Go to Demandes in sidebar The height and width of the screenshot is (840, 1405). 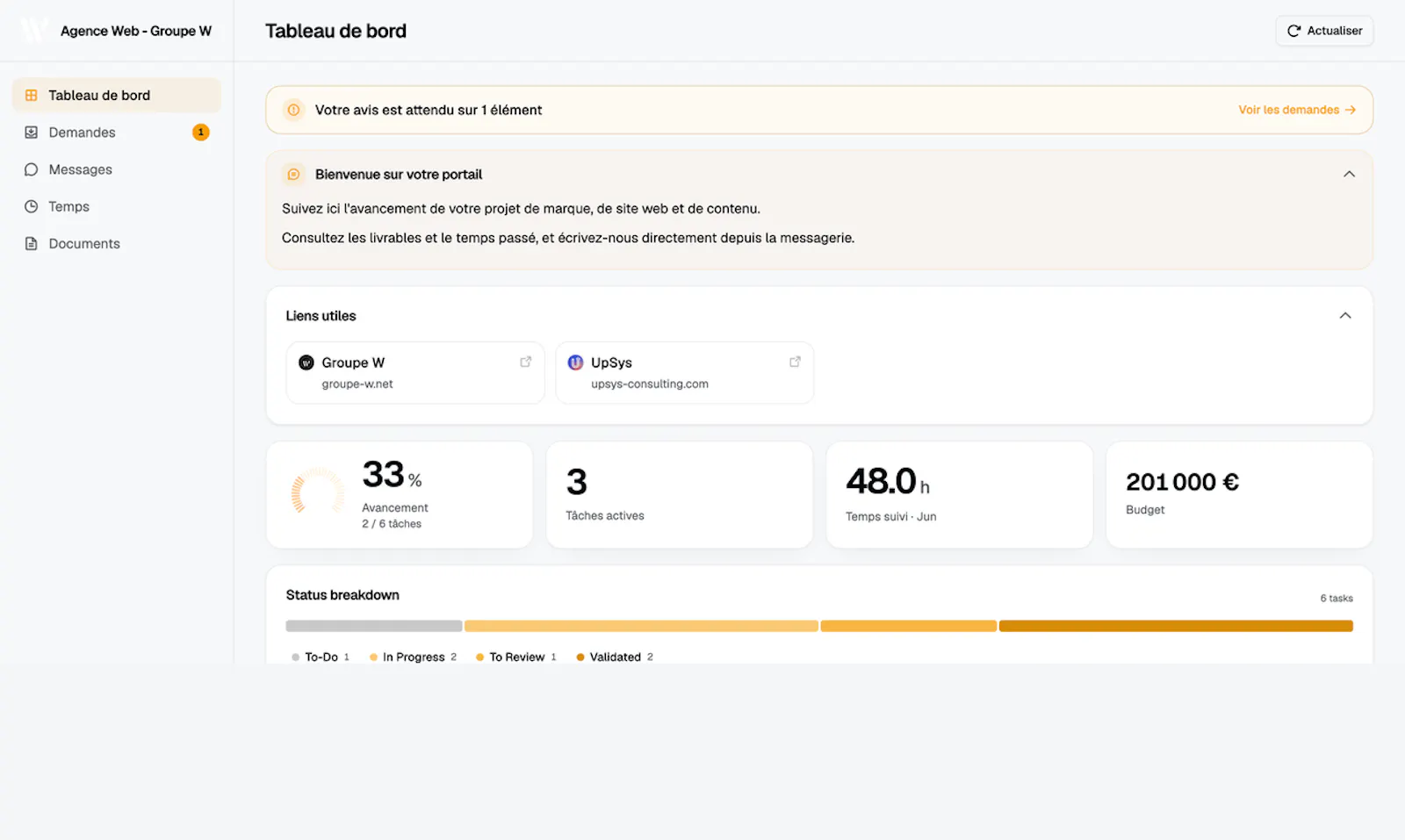pos(117,133)
